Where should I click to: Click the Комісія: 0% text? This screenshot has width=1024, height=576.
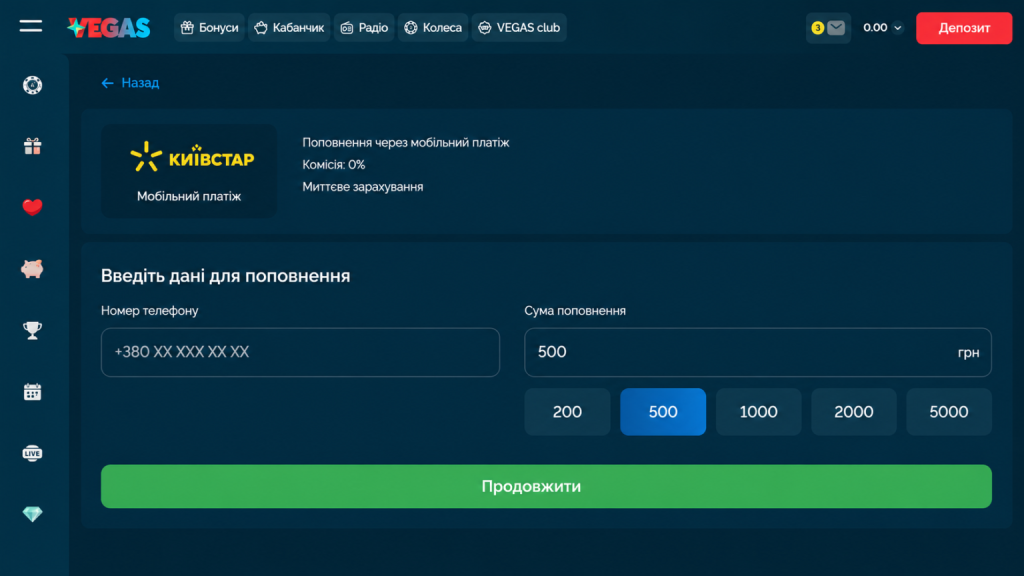[x=334, y=165]
